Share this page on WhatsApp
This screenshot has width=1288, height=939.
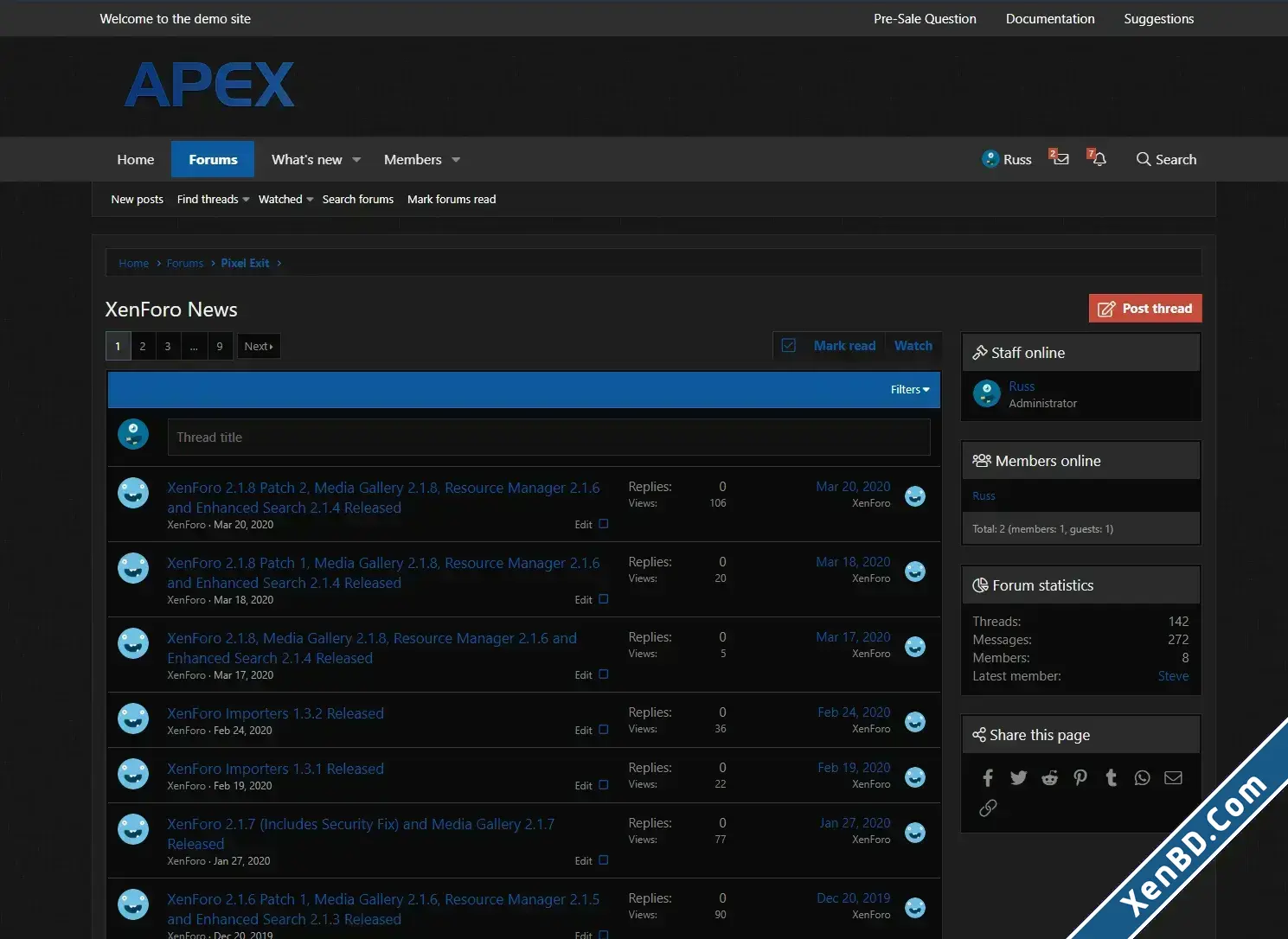point(1143,778)
